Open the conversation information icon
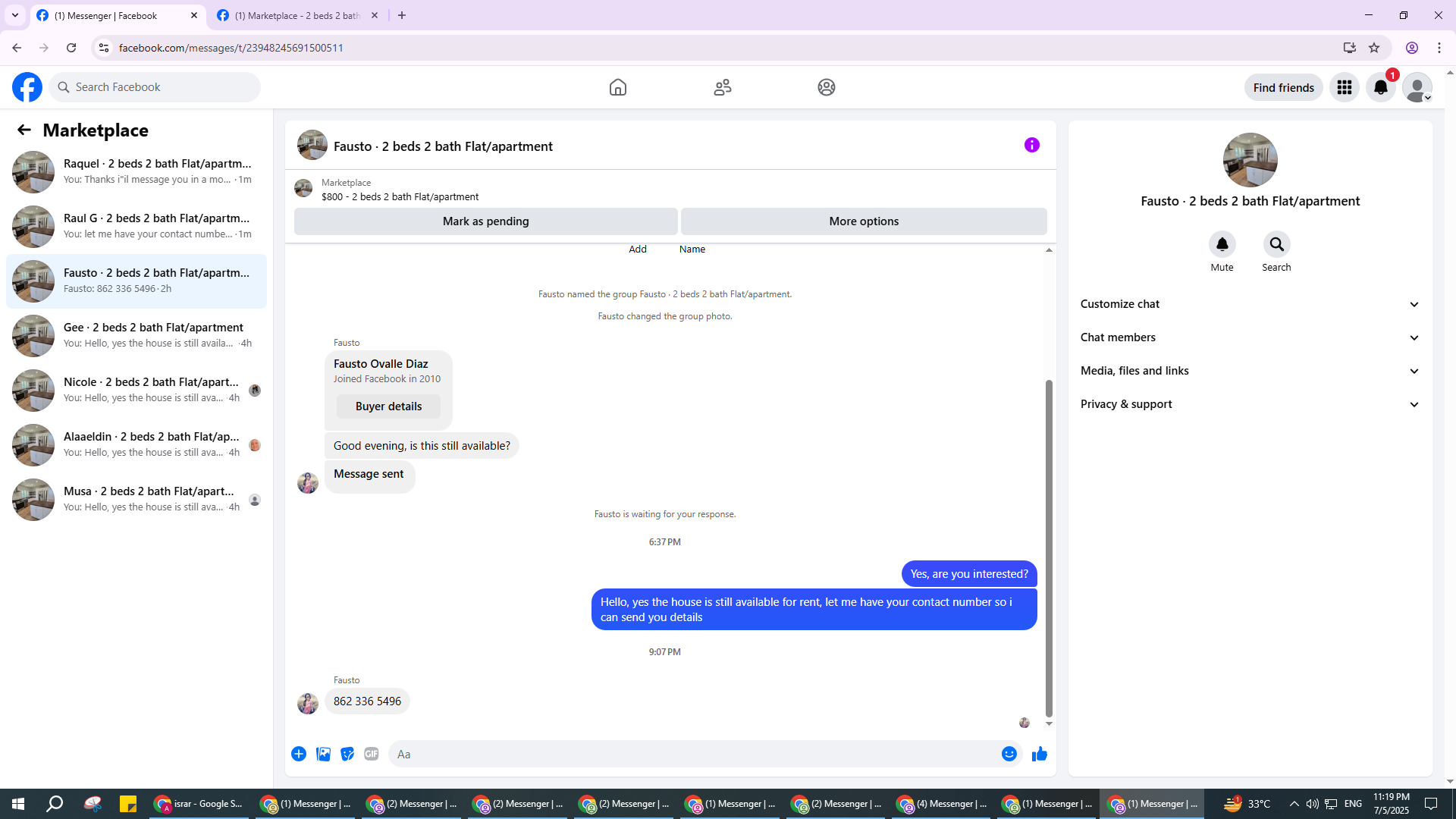 coord(1031,145)
